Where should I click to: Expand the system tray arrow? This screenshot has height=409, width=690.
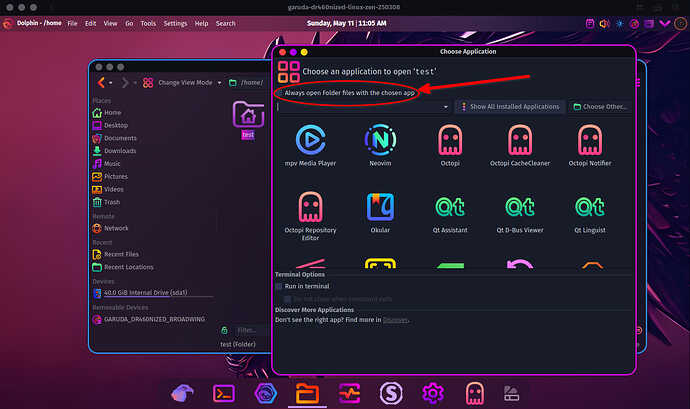pos(664,24)
